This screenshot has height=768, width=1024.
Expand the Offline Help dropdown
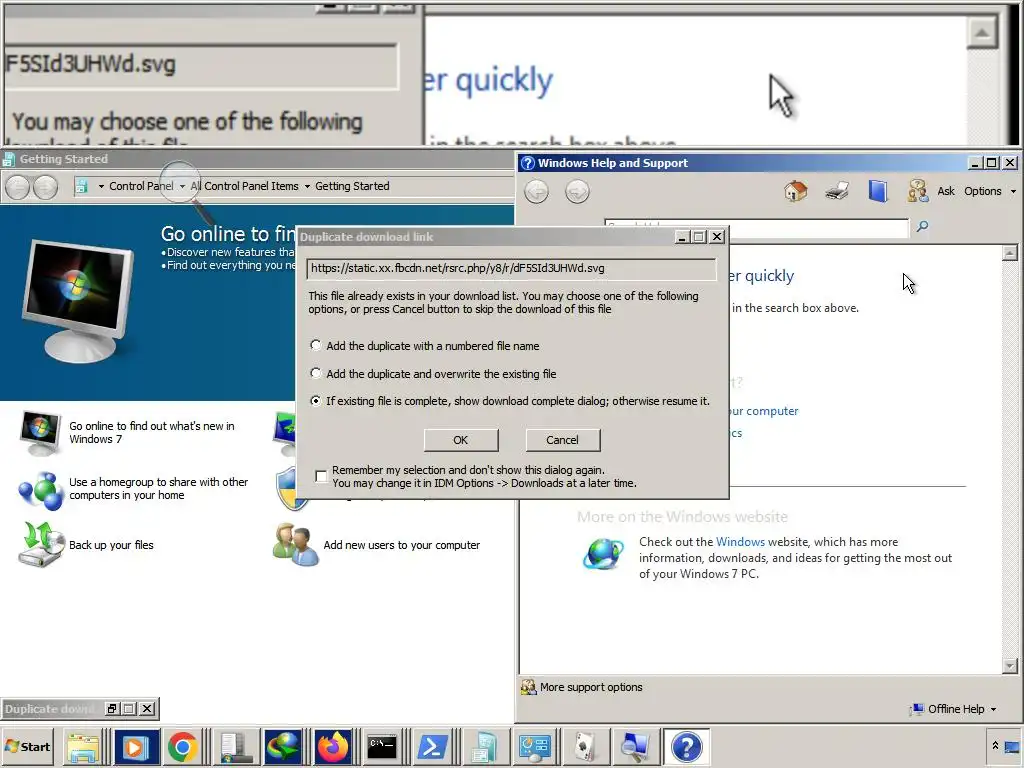pyautogui.click(x=993, y=709)
